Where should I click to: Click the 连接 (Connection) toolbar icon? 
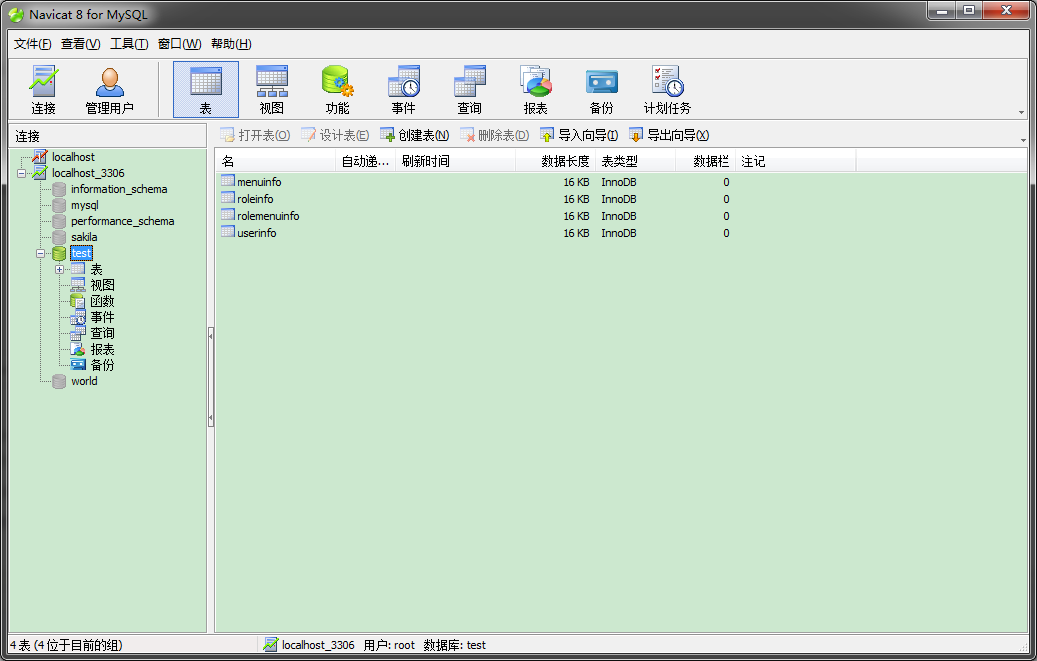click(44, 90)
